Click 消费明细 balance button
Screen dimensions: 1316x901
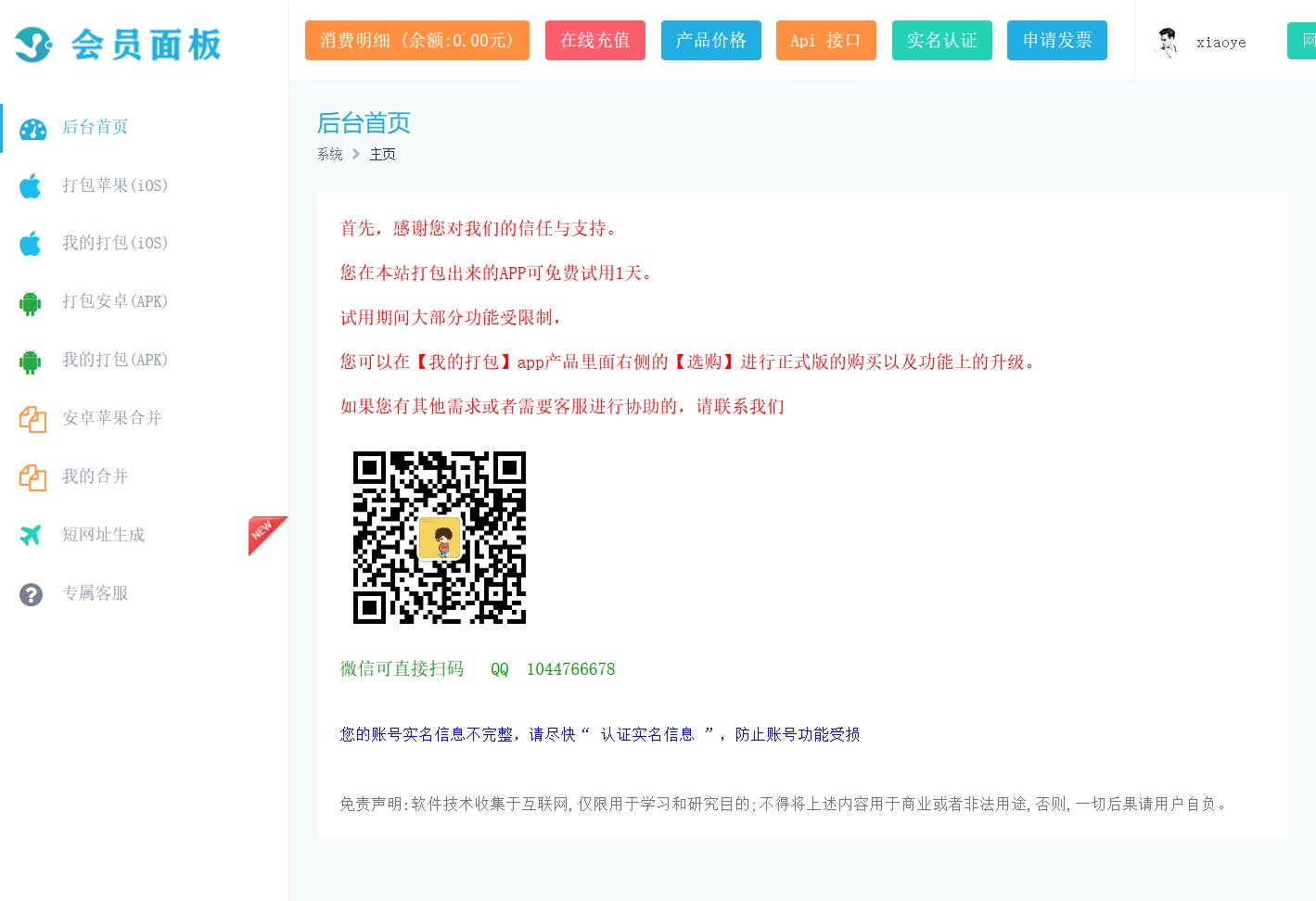(x=417, y=40)
